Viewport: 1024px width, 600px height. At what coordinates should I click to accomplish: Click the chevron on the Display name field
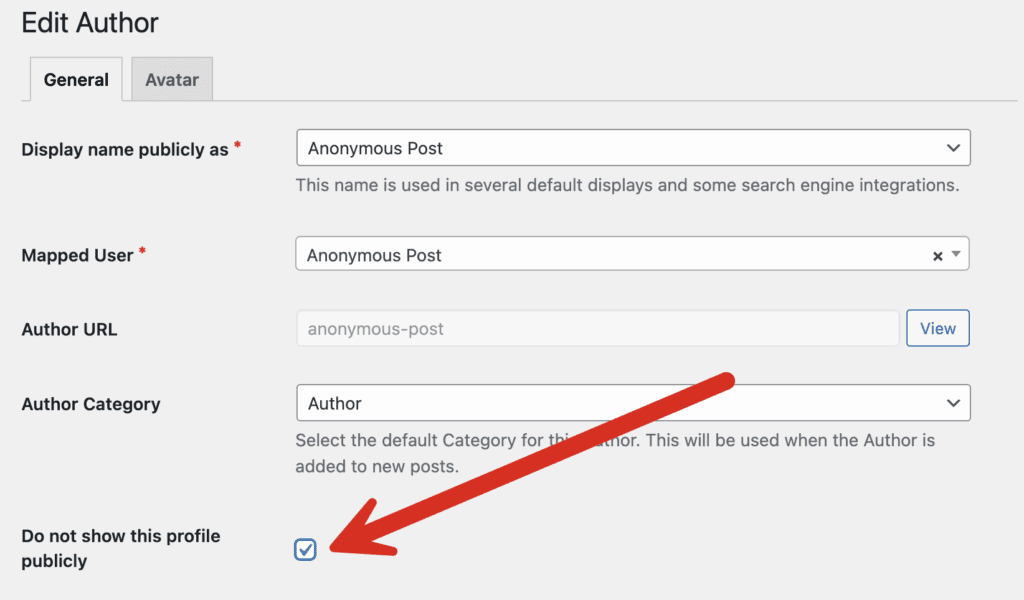tap(952, 148)
